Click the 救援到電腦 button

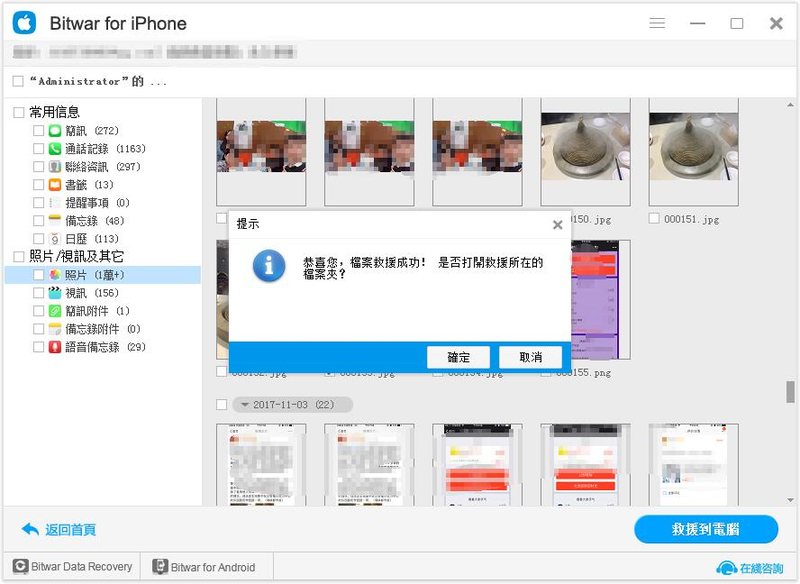(x=706, y=529)
